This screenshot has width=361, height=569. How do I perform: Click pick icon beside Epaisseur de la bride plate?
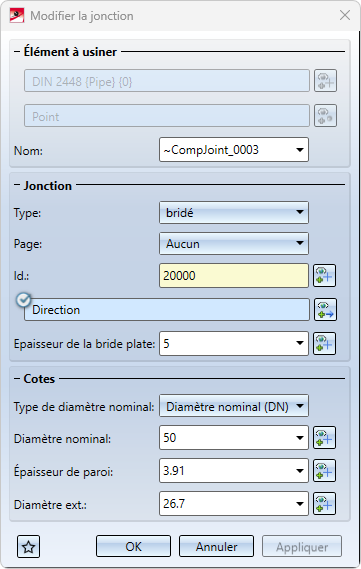pos(324,343)
